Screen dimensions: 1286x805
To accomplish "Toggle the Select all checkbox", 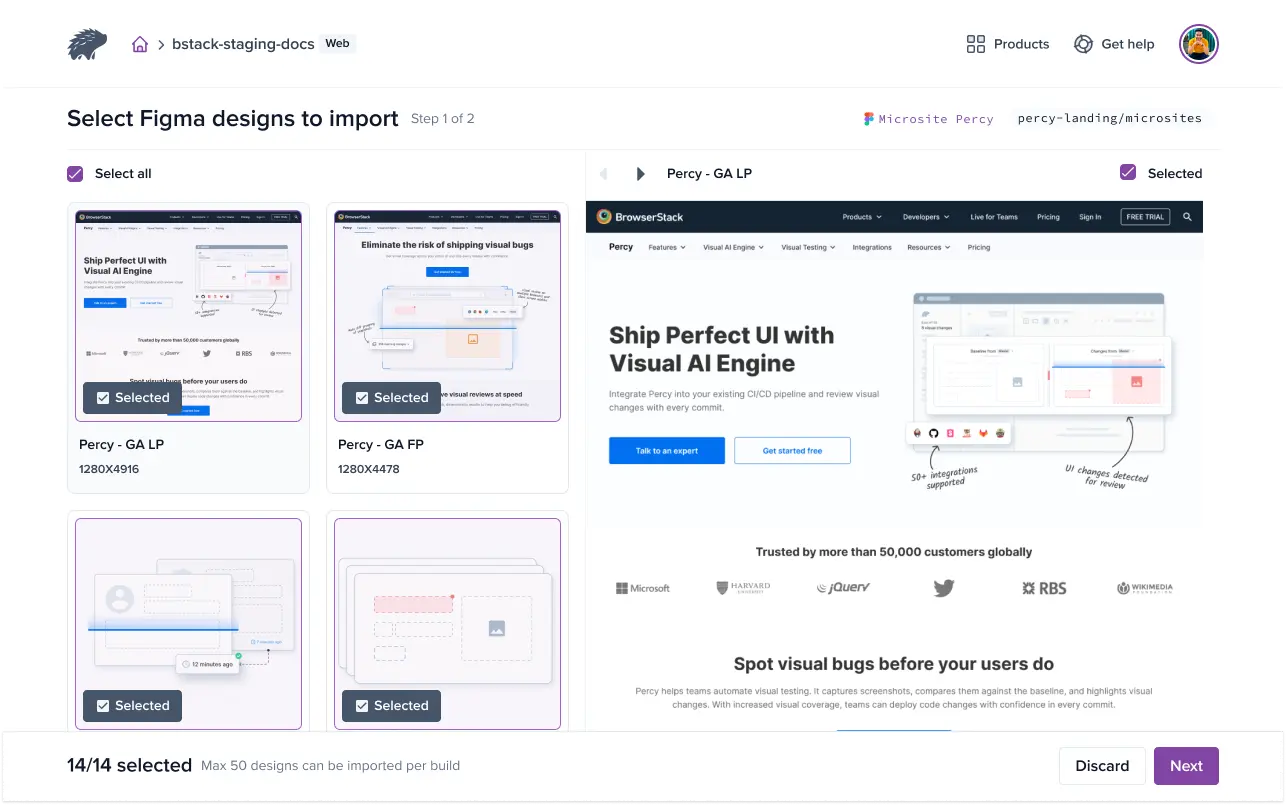I will 75,174.
